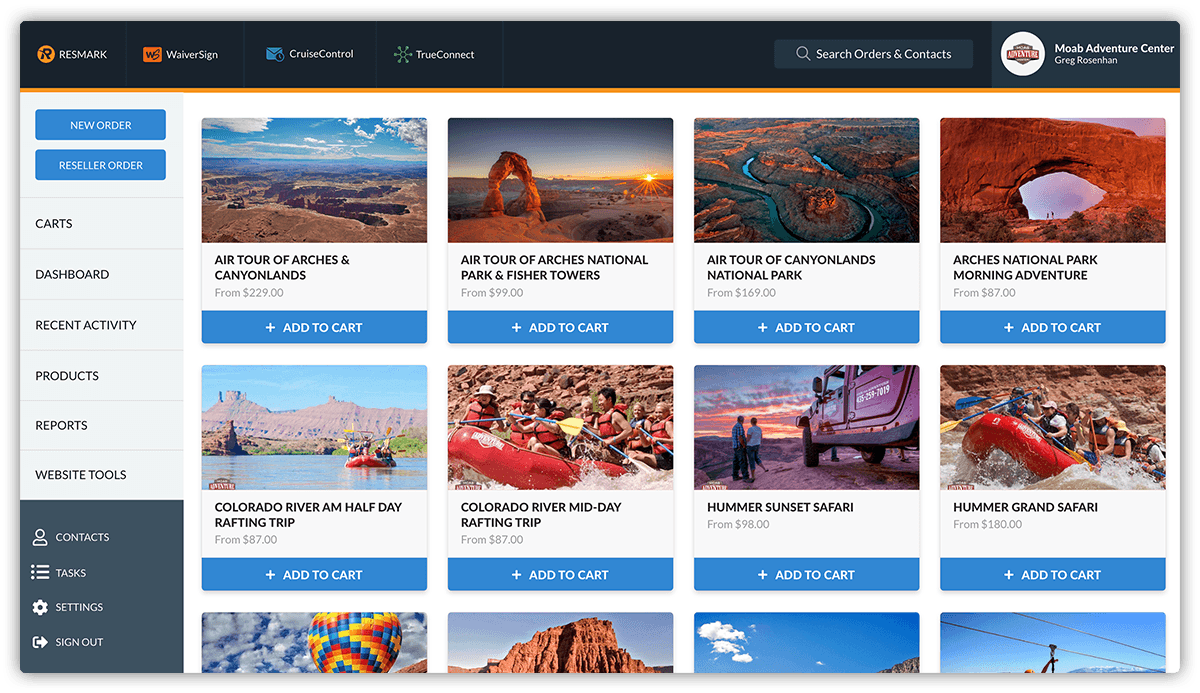Add Air Tour of Arches & Canyonlands to cart
Screen dimensions: 1200x693
tap(314, 327)
